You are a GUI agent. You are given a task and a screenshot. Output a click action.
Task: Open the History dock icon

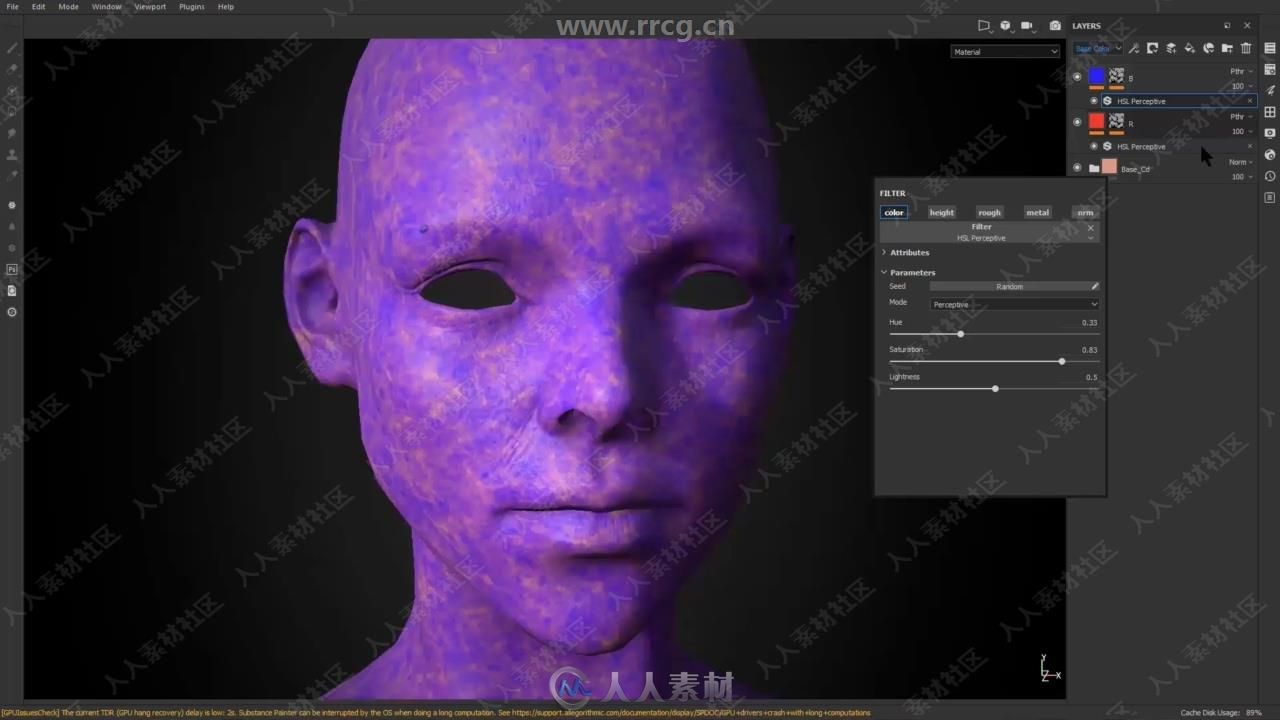[1270, 176]
